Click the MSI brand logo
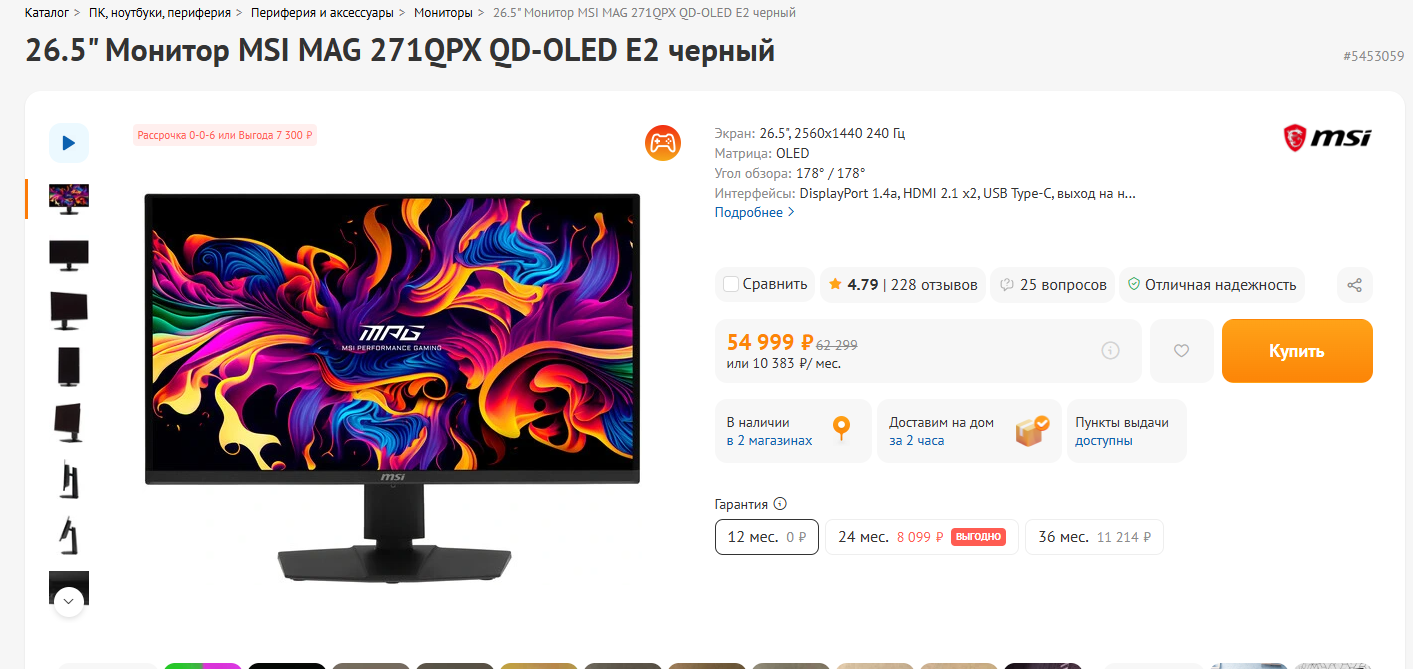This screenshot has height=669, width=1413. [x=1327, y=138]
